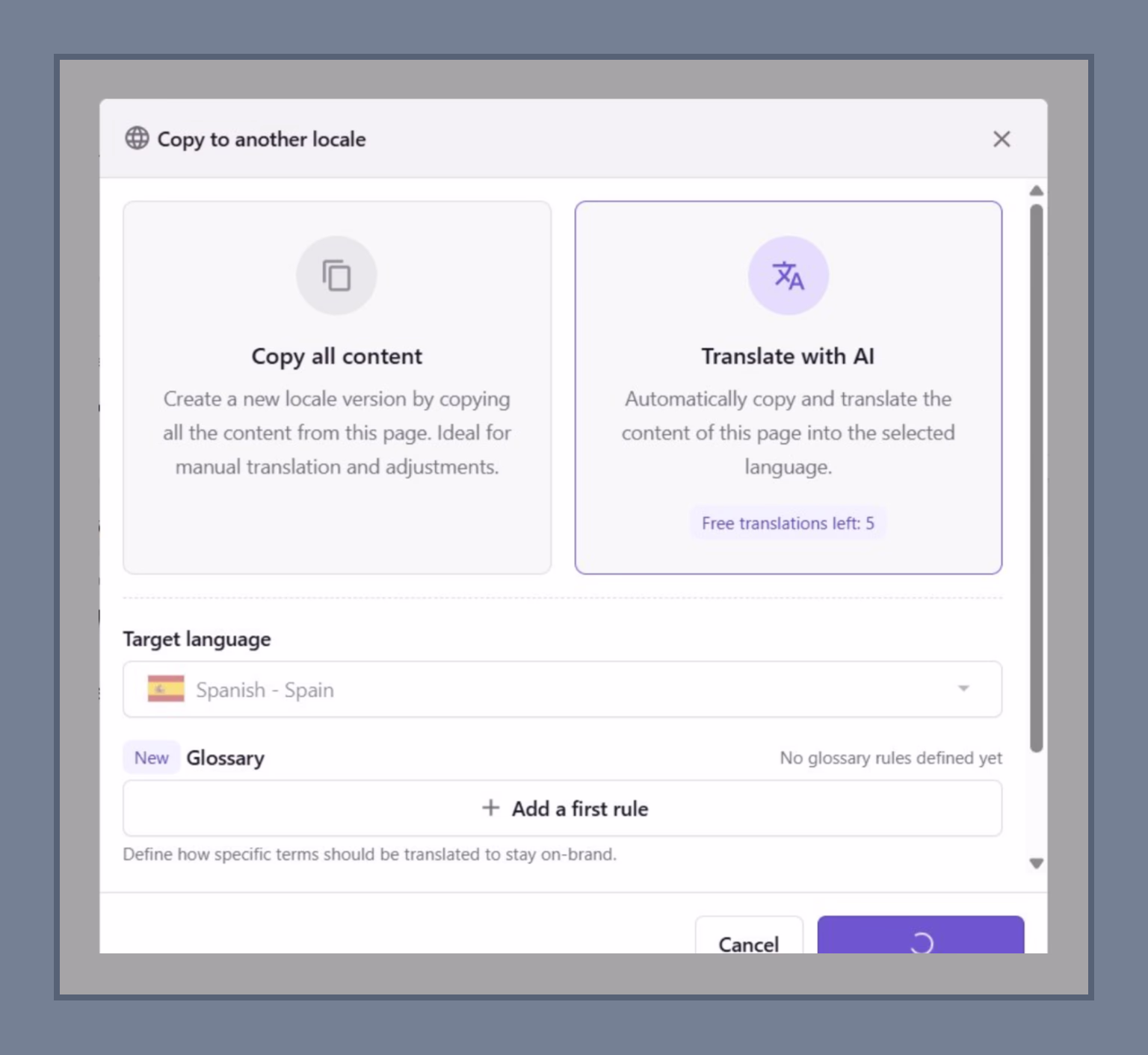Expand the Spanish - Spain language selector

point(563,689)
